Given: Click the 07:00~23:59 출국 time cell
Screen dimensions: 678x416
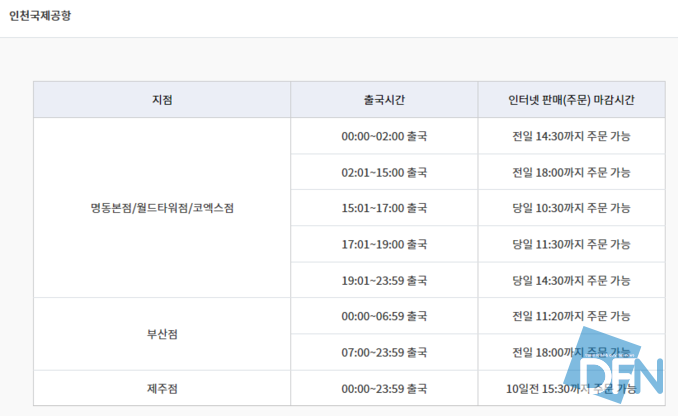Looking at the screenshot, I should pyautogui.click(x=384, y=352).
